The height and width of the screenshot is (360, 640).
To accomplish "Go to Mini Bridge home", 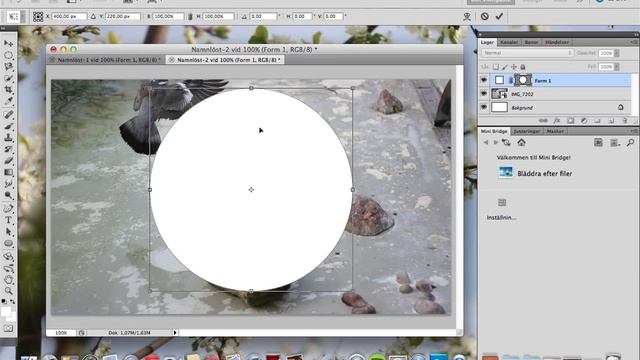I will tap(521, 142).
